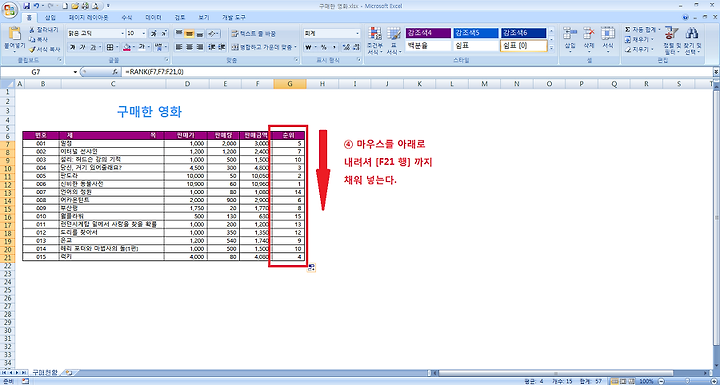Image resolution: width=720 pixels, height=385 pixels.
Task: Apply the 백분율 cell style
Action: [428, 46]
